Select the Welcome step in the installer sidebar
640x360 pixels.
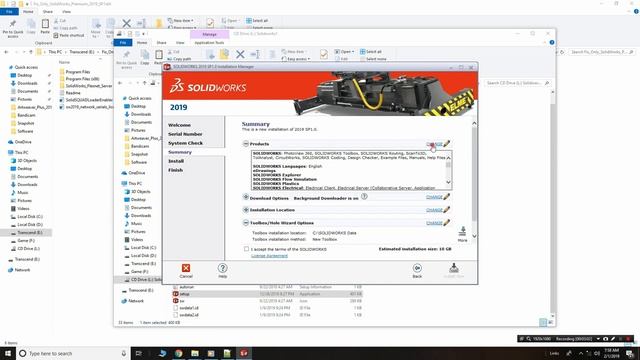pos(179,125)
